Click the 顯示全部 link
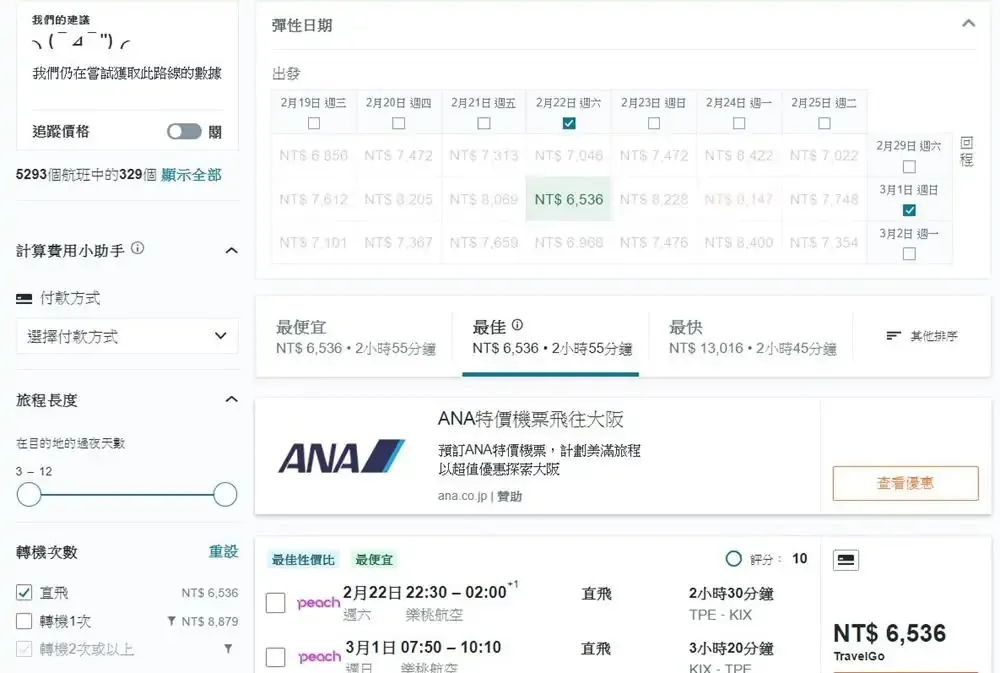 (x=191, y=175)
